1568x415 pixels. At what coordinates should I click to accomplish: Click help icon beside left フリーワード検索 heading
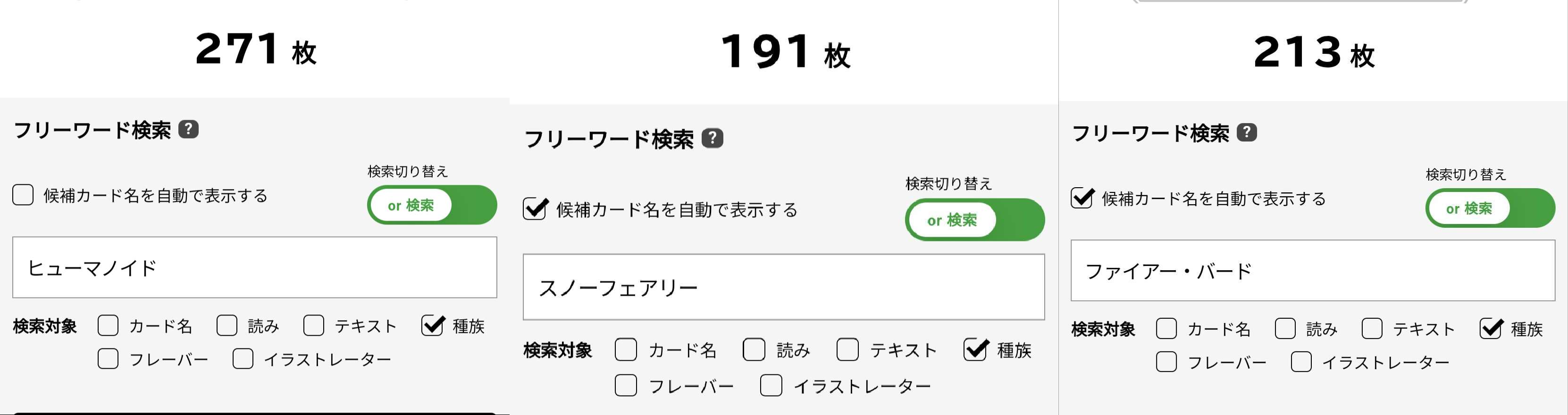tap(188, 129)
